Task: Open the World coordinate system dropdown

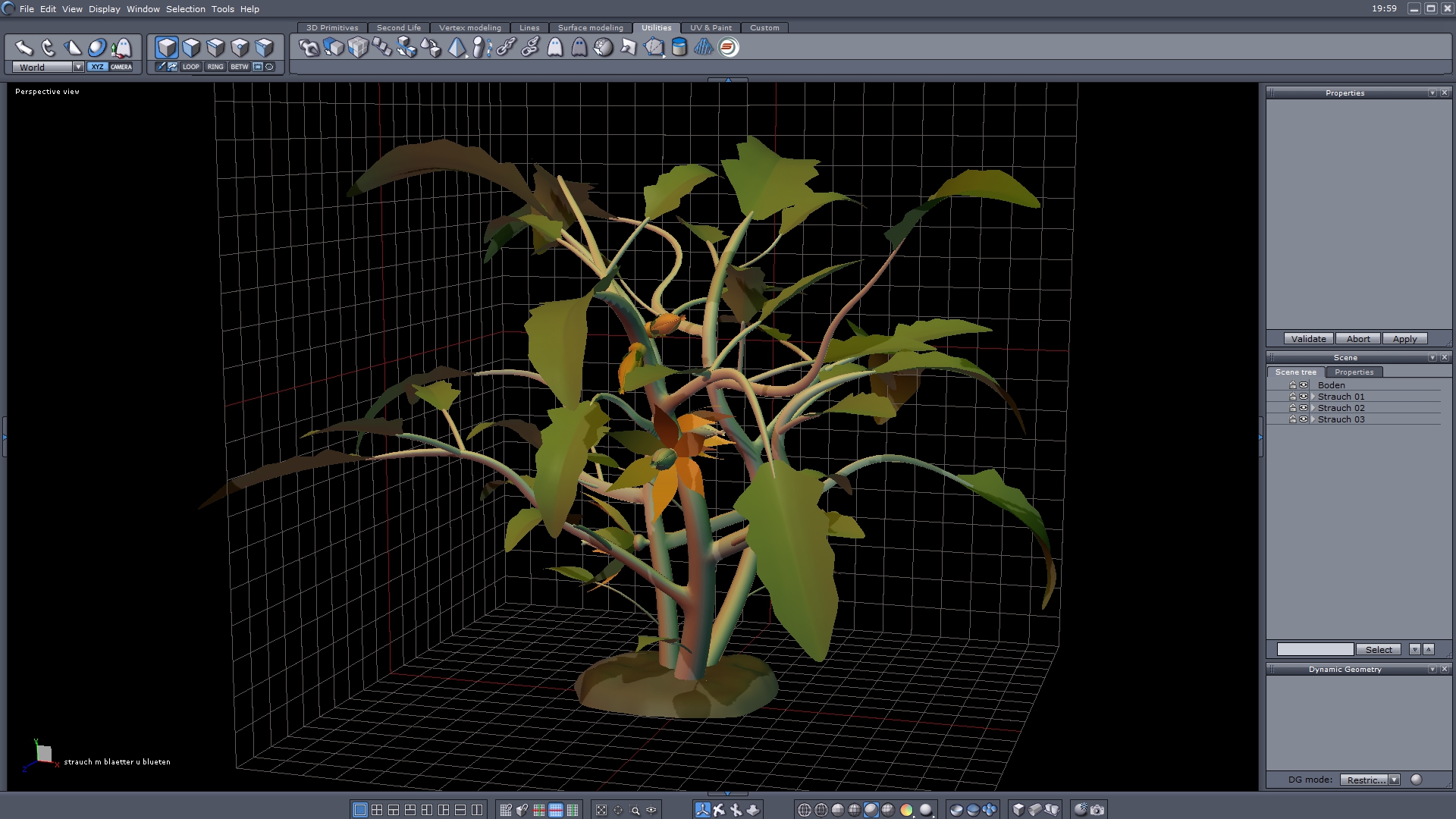Action: (x=78, y=67)
